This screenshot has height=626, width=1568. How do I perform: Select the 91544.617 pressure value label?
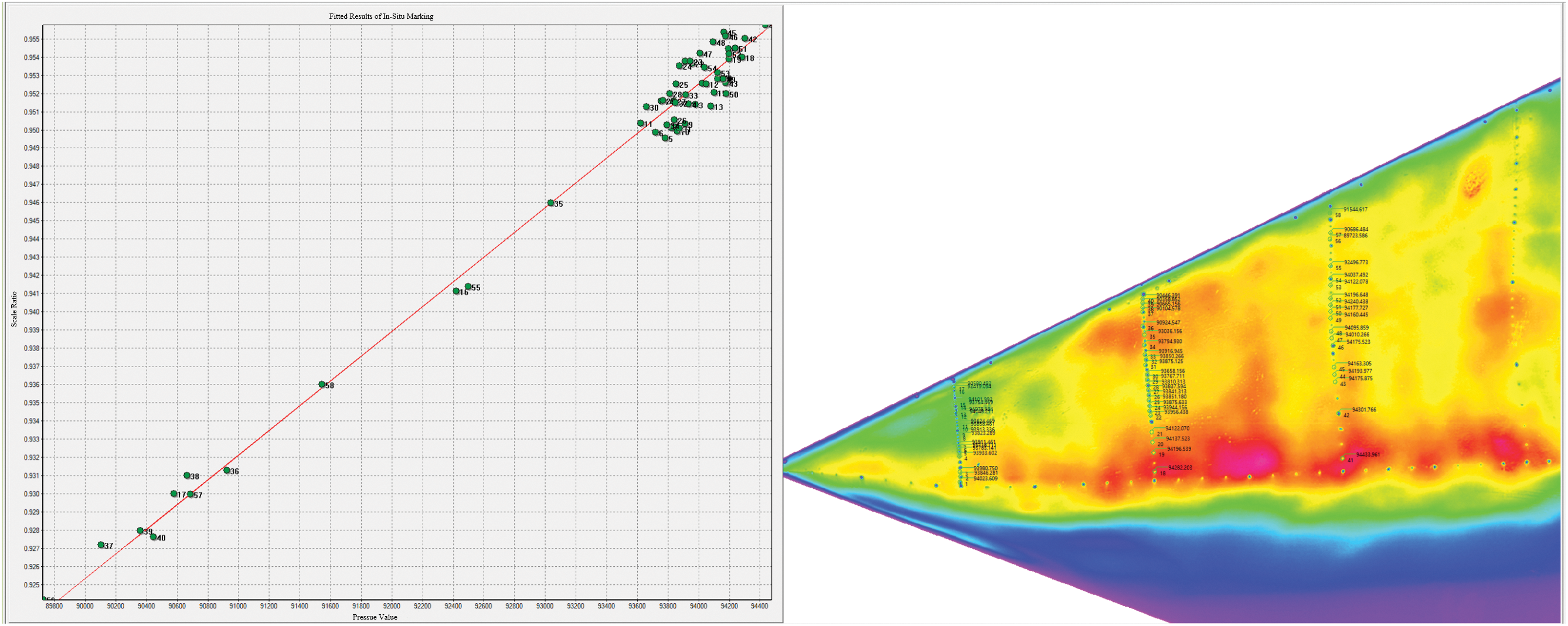pyautogui.click(x=1355, y=209)
